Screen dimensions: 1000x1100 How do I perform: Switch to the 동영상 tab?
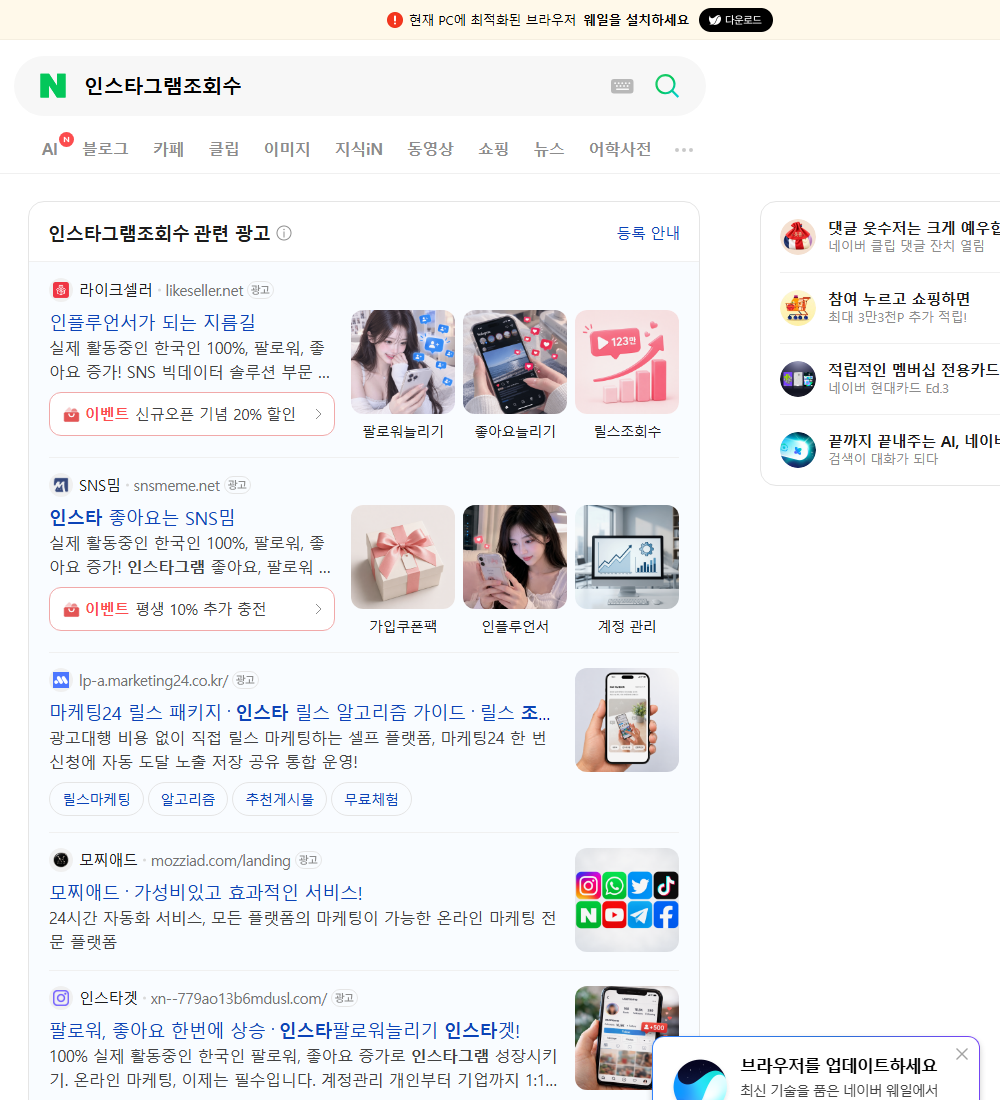430,149
